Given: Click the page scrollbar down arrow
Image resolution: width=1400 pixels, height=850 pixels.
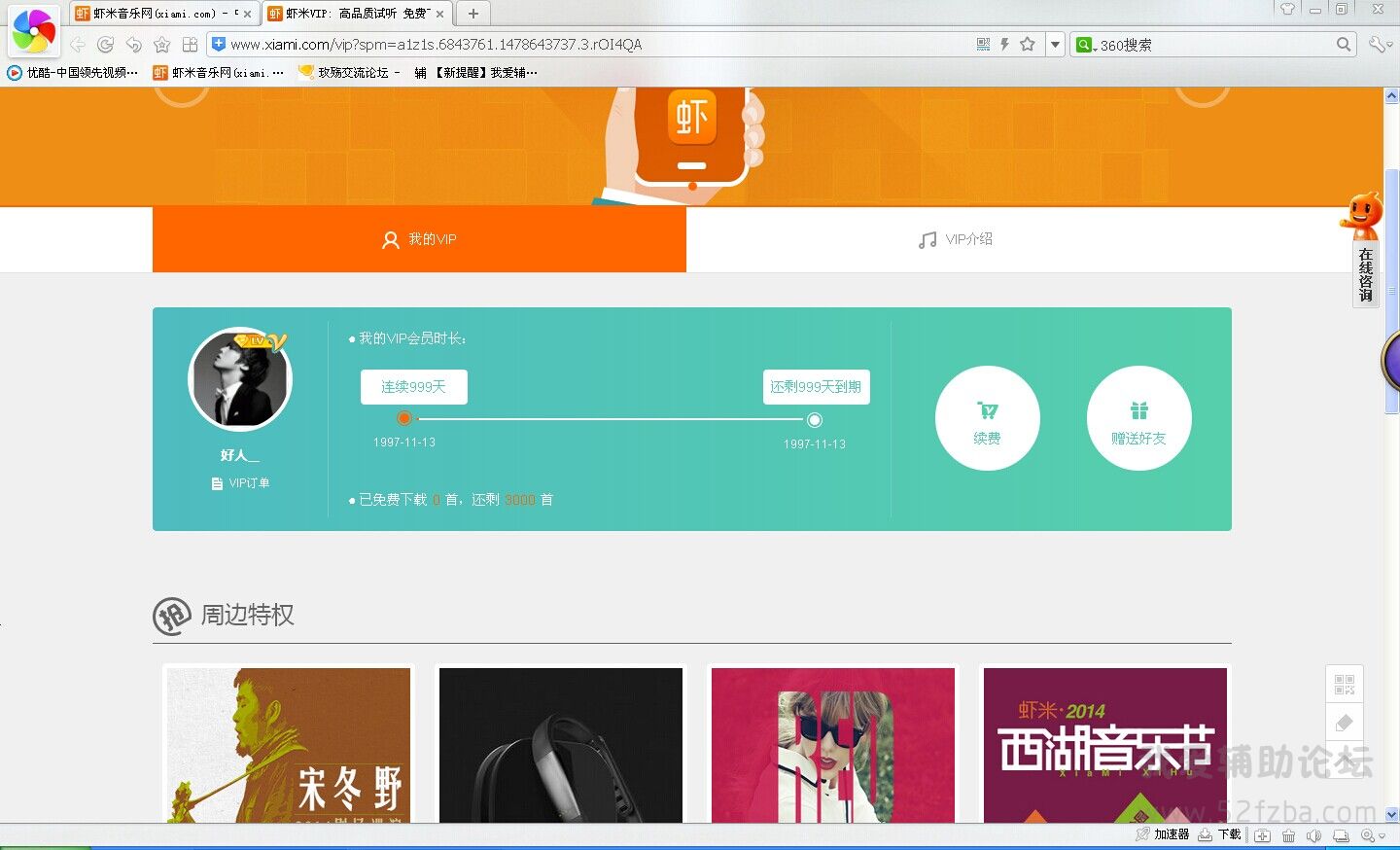Looking at the screenshot, I should point(1391,814).
